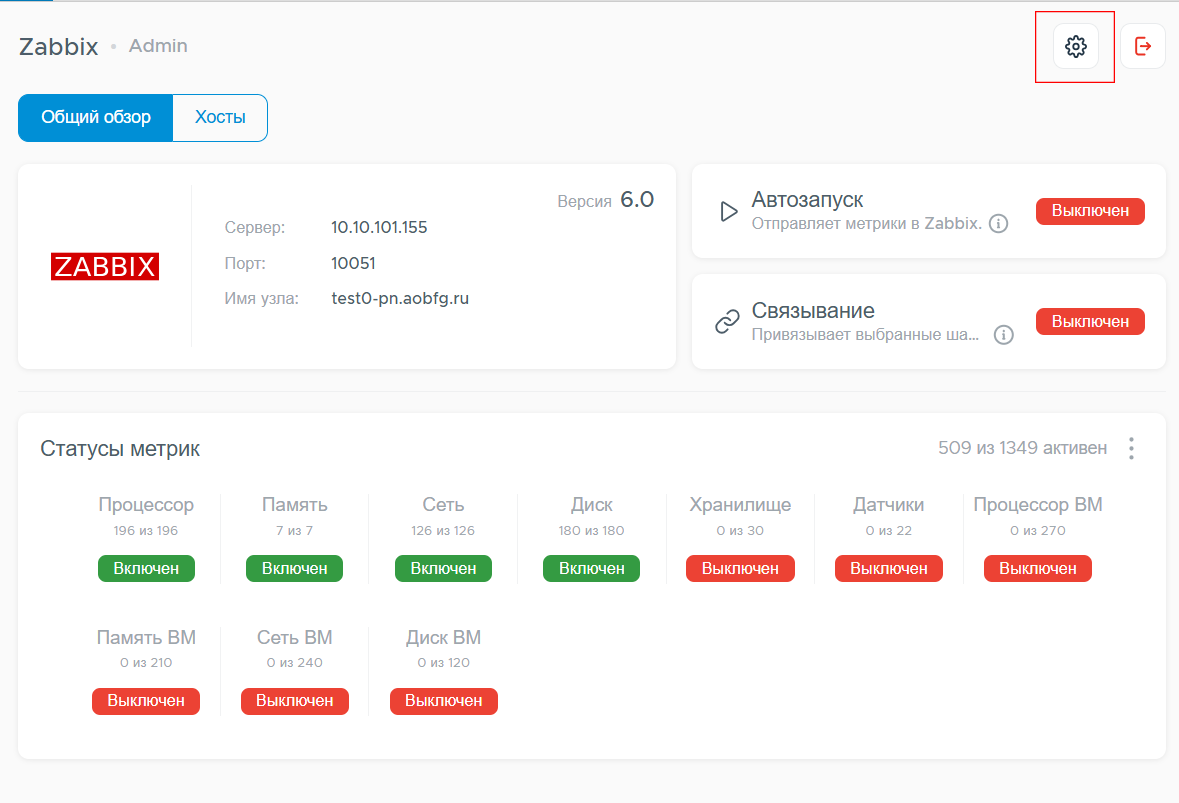The width and height of the screenshot is (1179, 803).
Task: Click the ZABBIX logo
Action: (x=105, y=266)
